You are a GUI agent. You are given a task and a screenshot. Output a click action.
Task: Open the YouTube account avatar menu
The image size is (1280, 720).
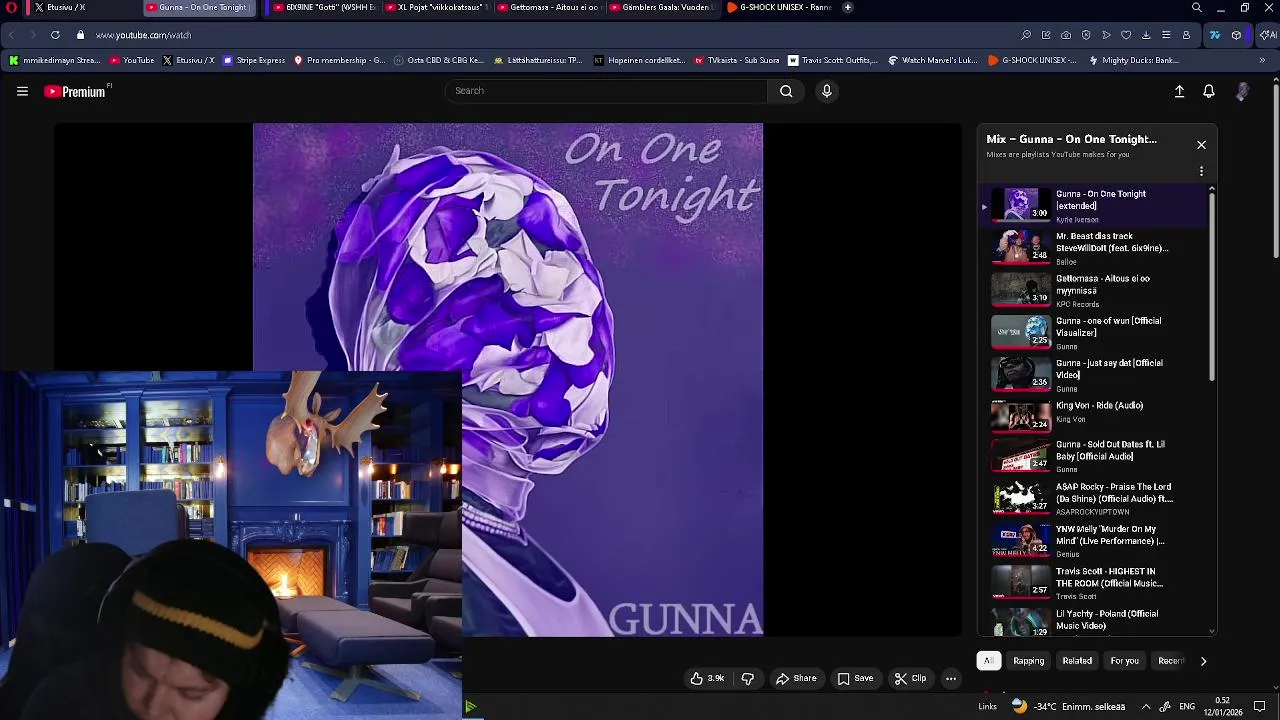1242,91
